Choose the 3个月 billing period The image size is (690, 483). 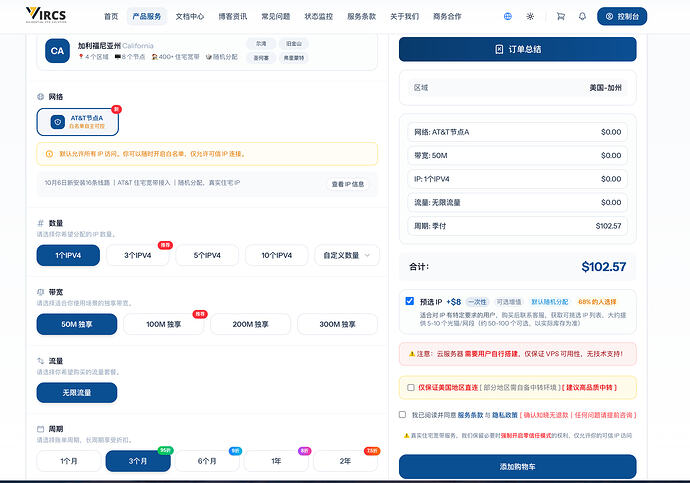[x=138, y=461]
